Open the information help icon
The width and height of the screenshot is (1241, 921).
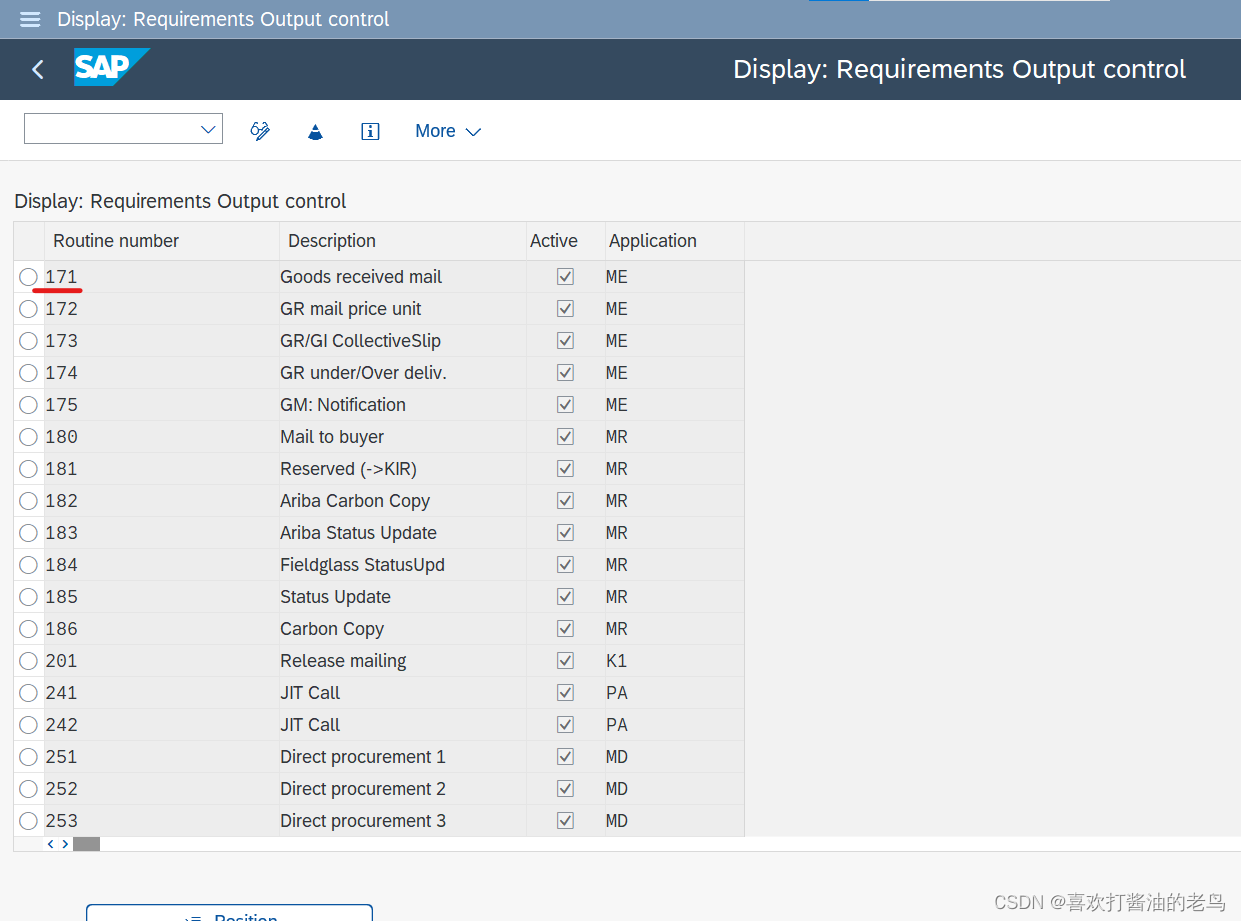(x=370, y=130)
